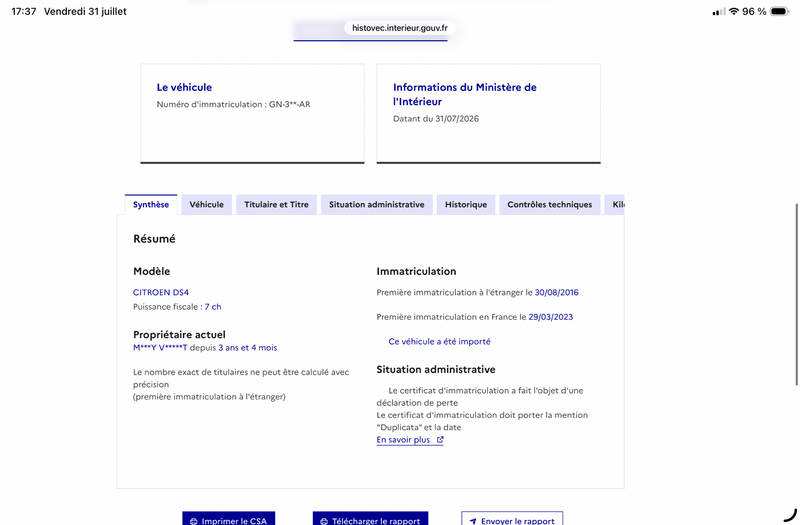800x525 pixels.
Task: Click the déclaration de perte sentence
Action: (480, 396)
